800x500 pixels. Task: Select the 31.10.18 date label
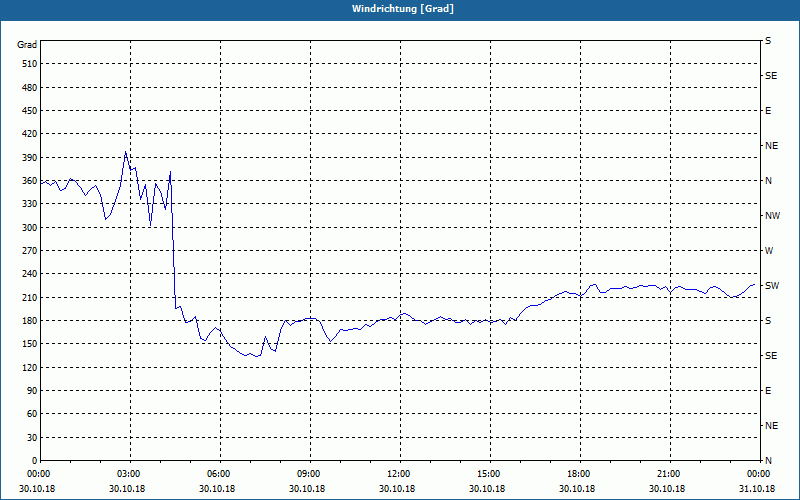coord(757,488)
